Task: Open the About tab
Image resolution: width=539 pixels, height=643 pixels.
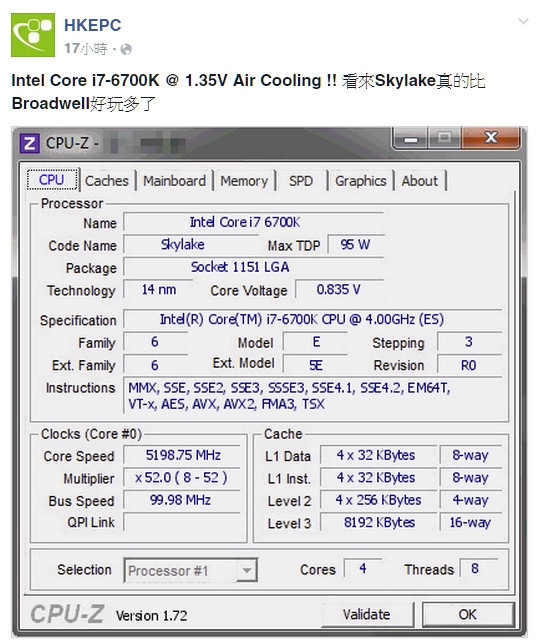Action: coord(420,181)
